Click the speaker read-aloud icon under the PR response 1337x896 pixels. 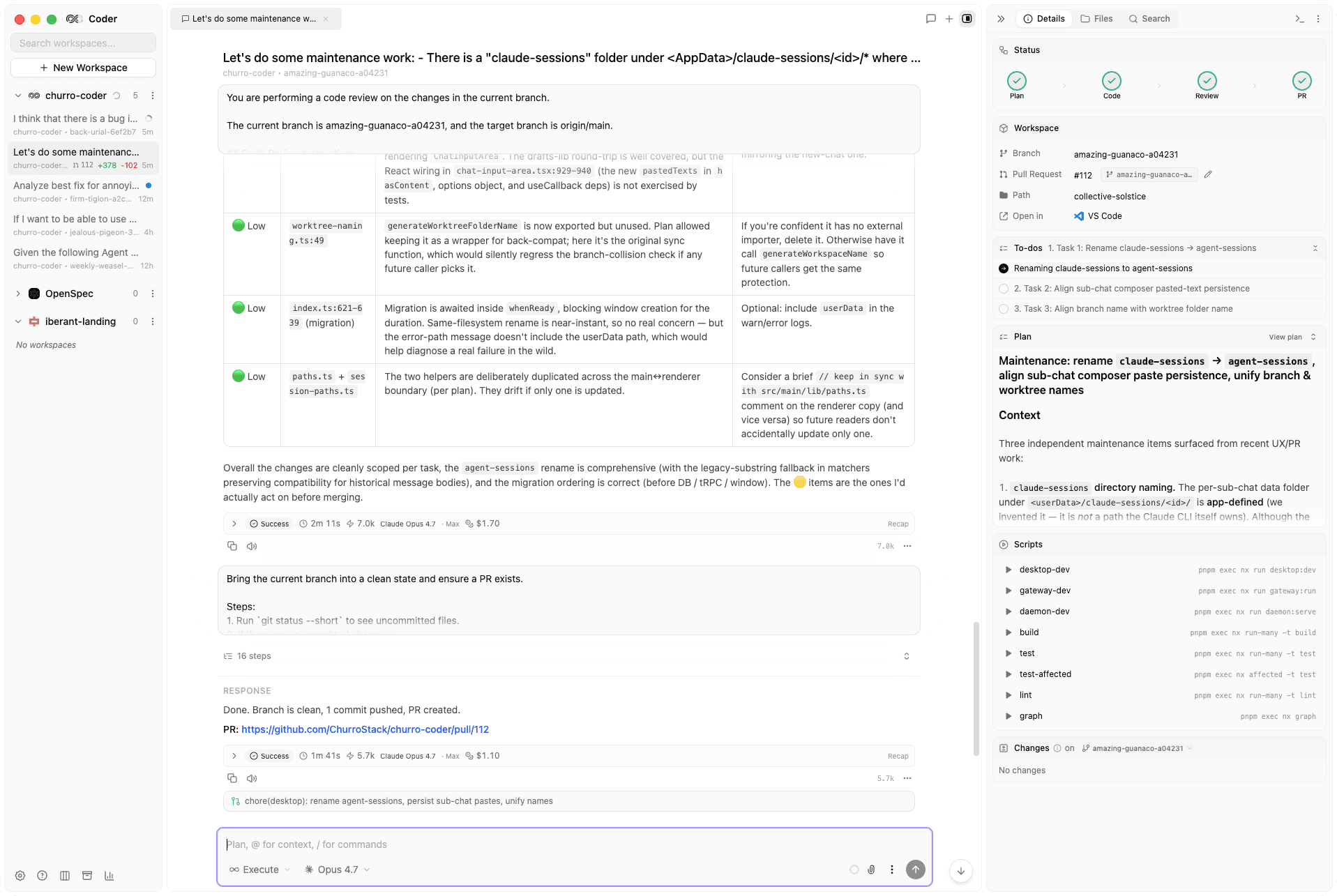coord(252,778)
